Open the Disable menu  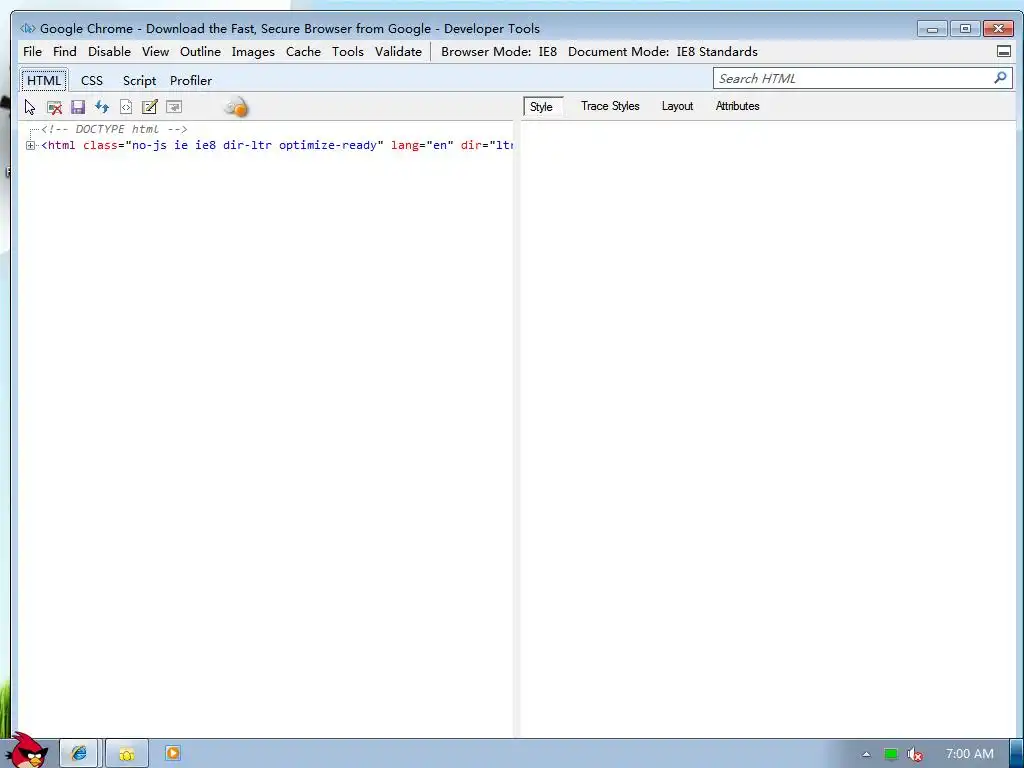click(109, 52)
